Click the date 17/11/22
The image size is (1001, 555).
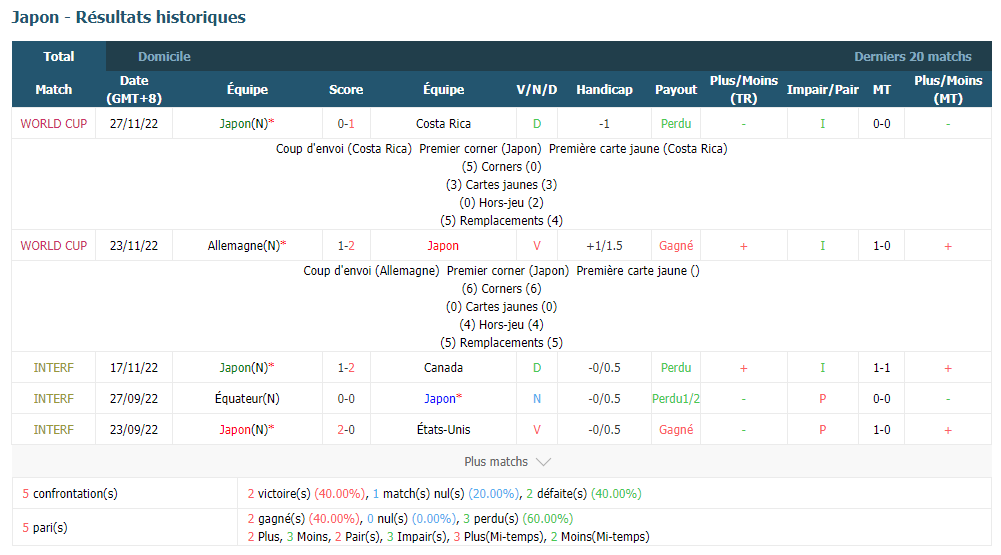click(133, 367)
